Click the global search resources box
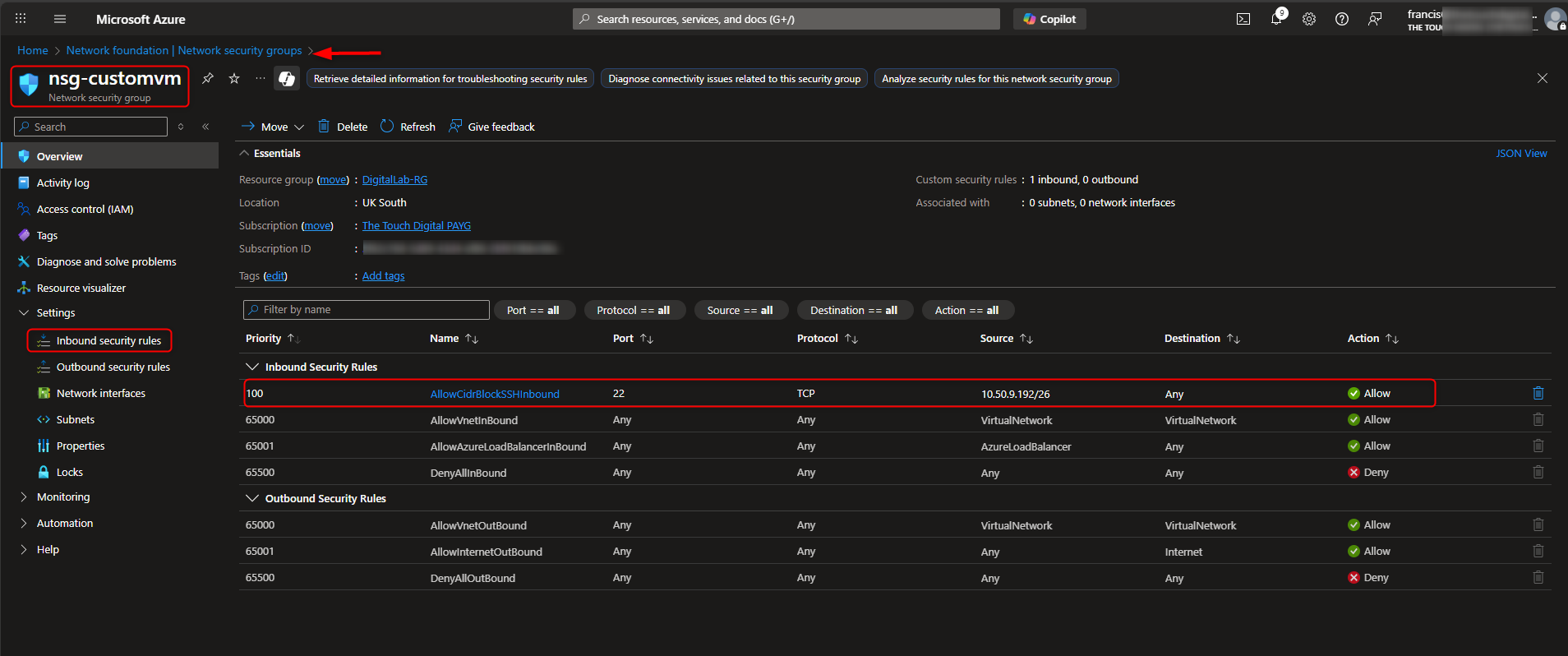The width and height of the screenshot is (1568, 656). pos(786,19)
